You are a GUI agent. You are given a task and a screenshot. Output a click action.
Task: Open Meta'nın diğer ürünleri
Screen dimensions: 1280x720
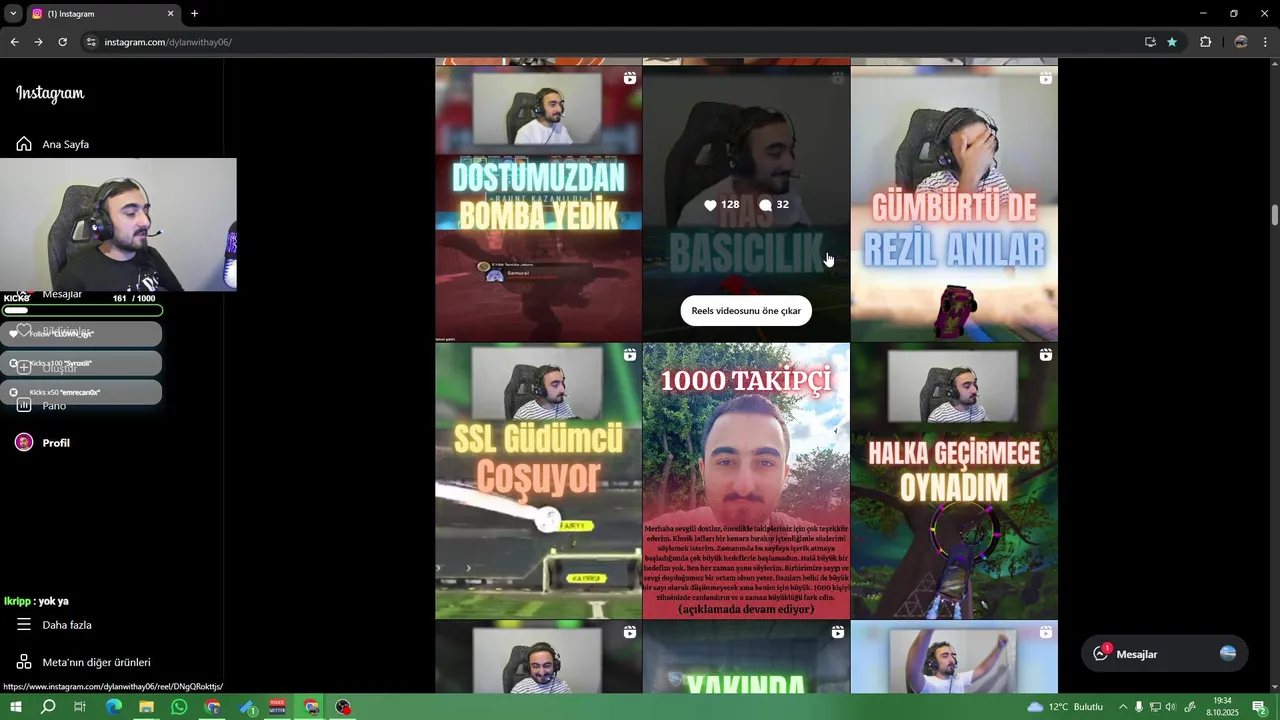[x=84, y=662]
